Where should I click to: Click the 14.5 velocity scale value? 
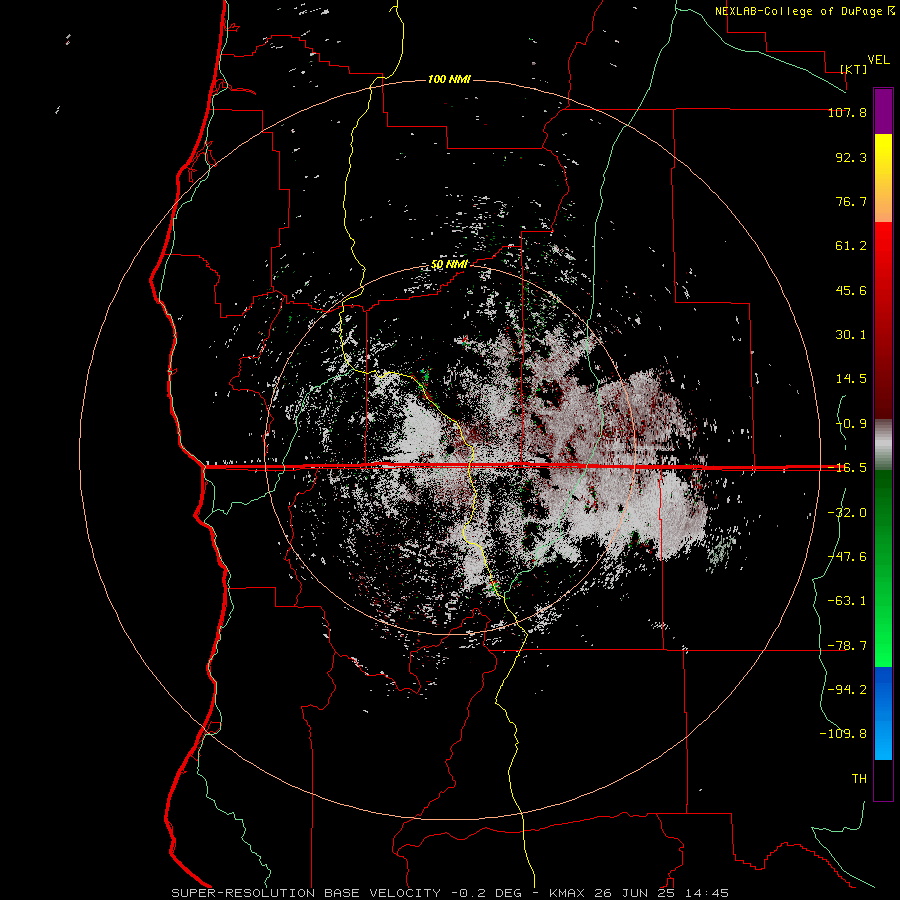click(851, 379)
